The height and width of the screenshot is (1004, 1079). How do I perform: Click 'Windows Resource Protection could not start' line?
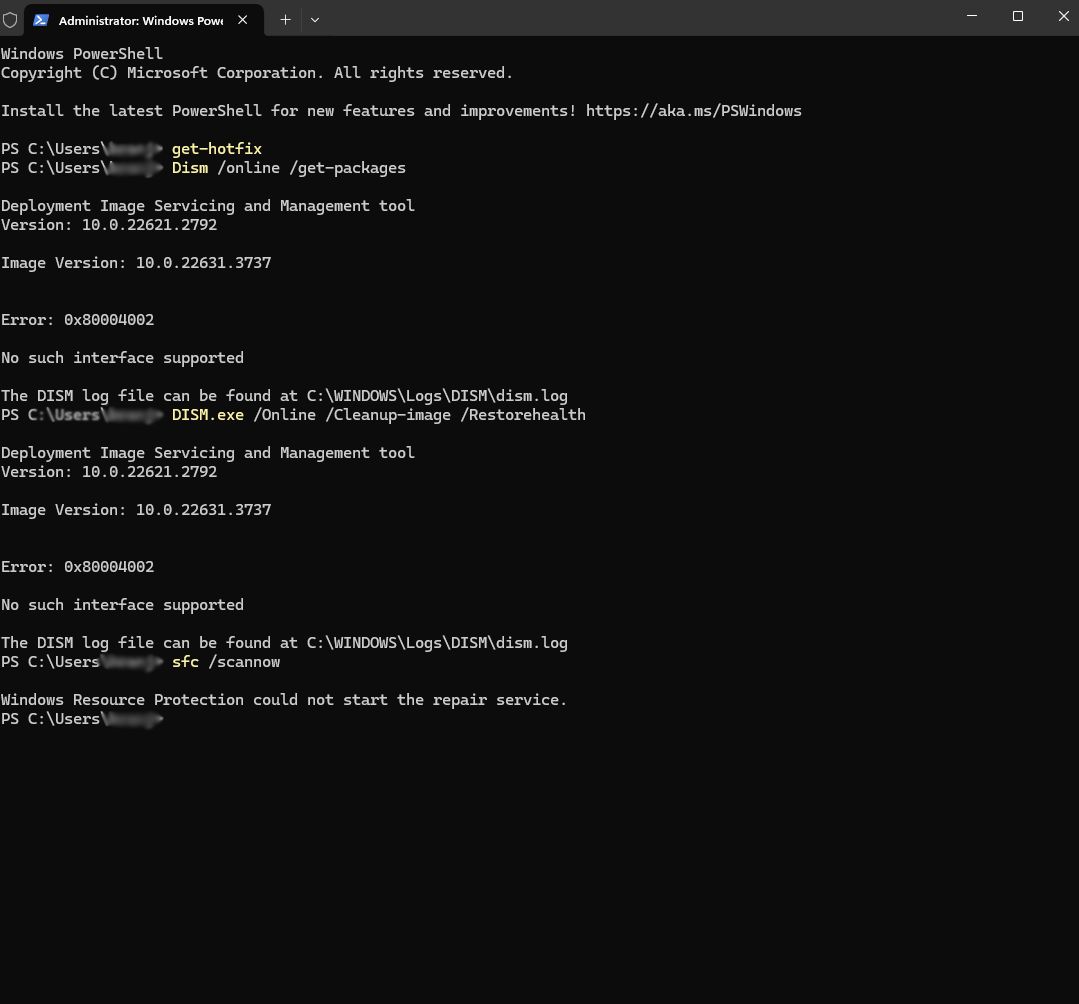pyautogui.click(x=284, y=700)
